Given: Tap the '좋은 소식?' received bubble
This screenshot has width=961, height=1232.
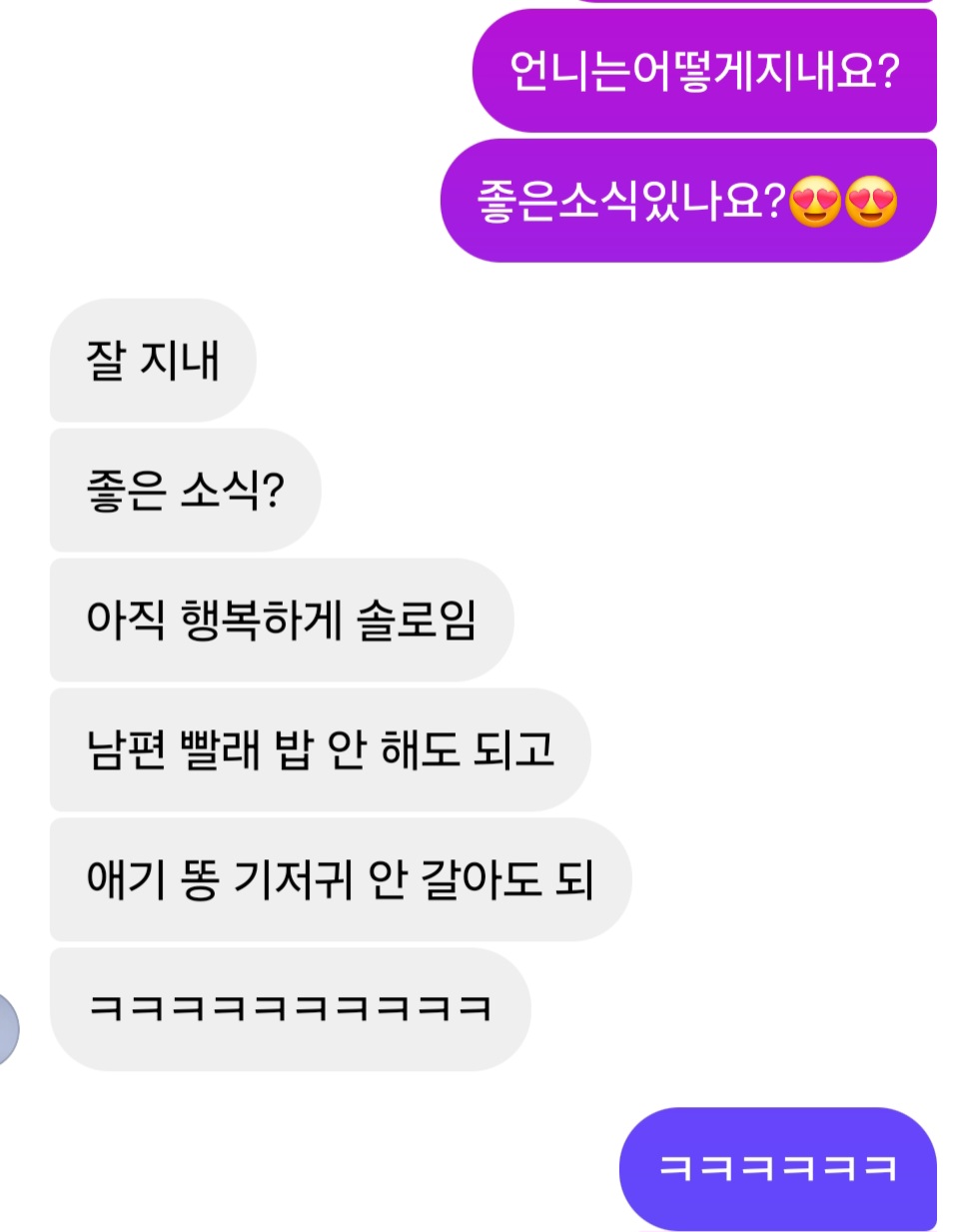Looking at the screenshot, I should point(185,490).
